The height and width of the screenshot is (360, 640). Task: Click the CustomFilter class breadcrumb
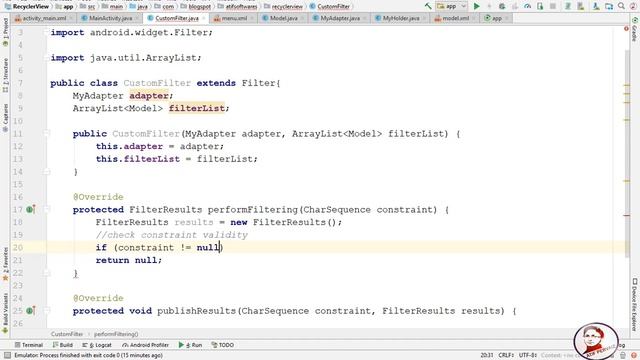pyautogui.click(x=330, y=7)
